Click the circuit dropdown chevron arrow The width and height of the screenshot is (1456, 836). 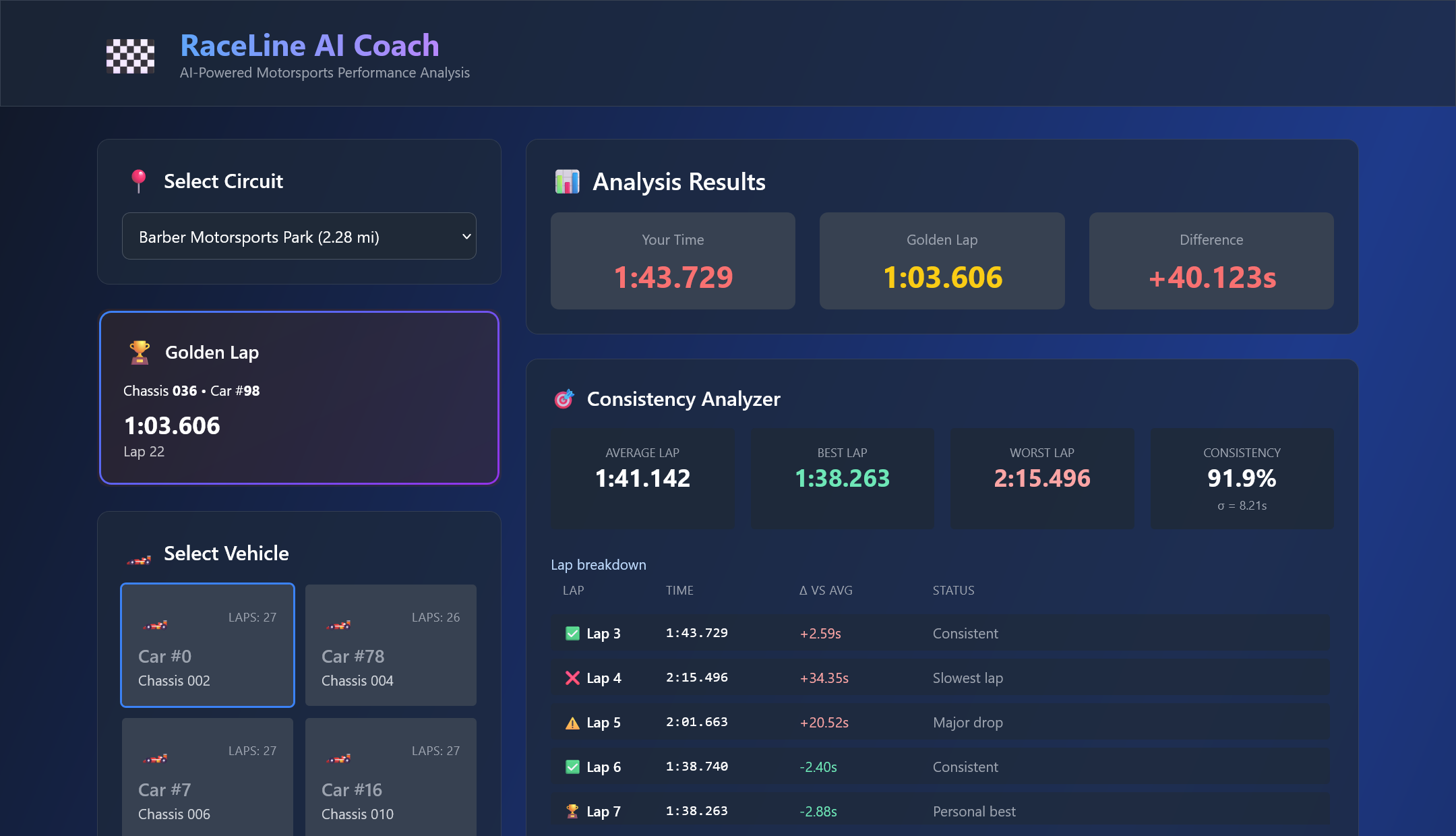click(466, 237)
